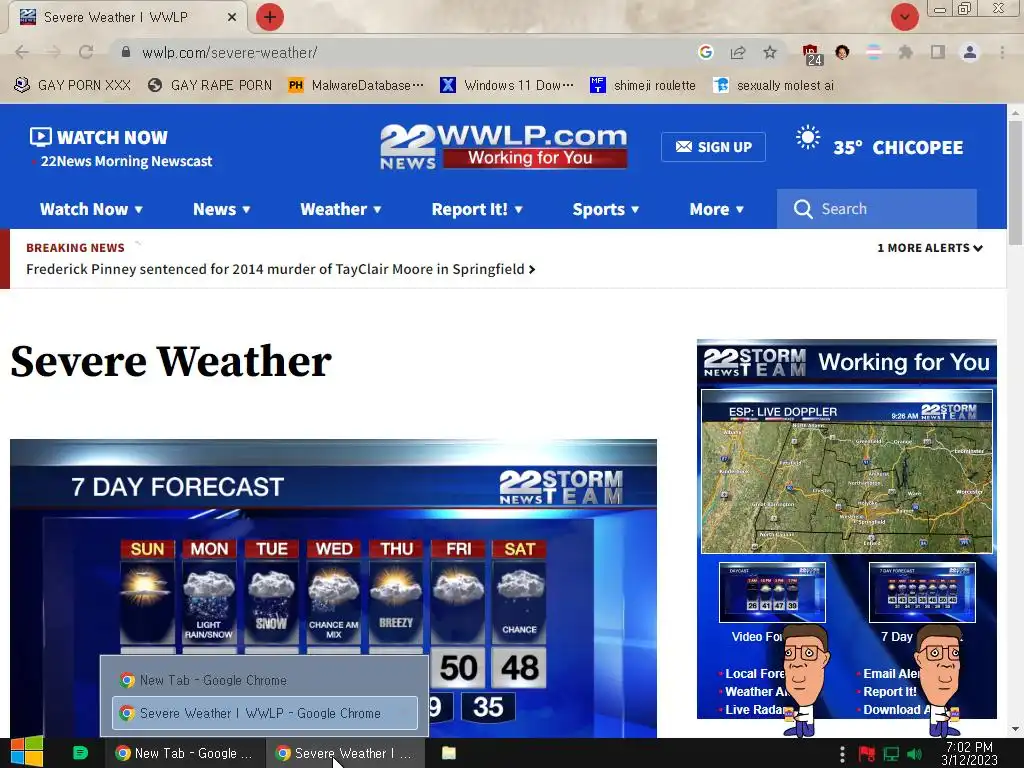Viewport: 1024px width, 768px height.
Task: Click the large 7 Day Forecast image
Action: point(333,588)
